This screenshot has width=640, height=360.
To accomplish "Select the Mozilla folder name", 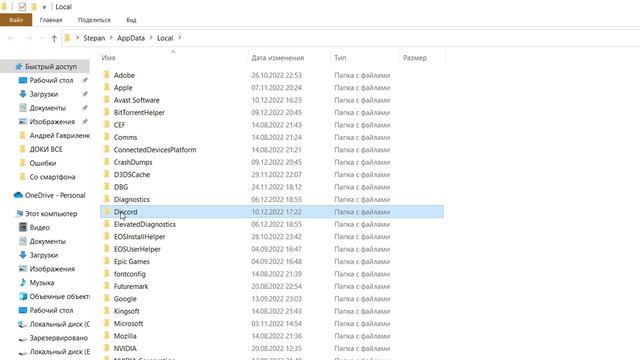I will (x=125, y=336).
